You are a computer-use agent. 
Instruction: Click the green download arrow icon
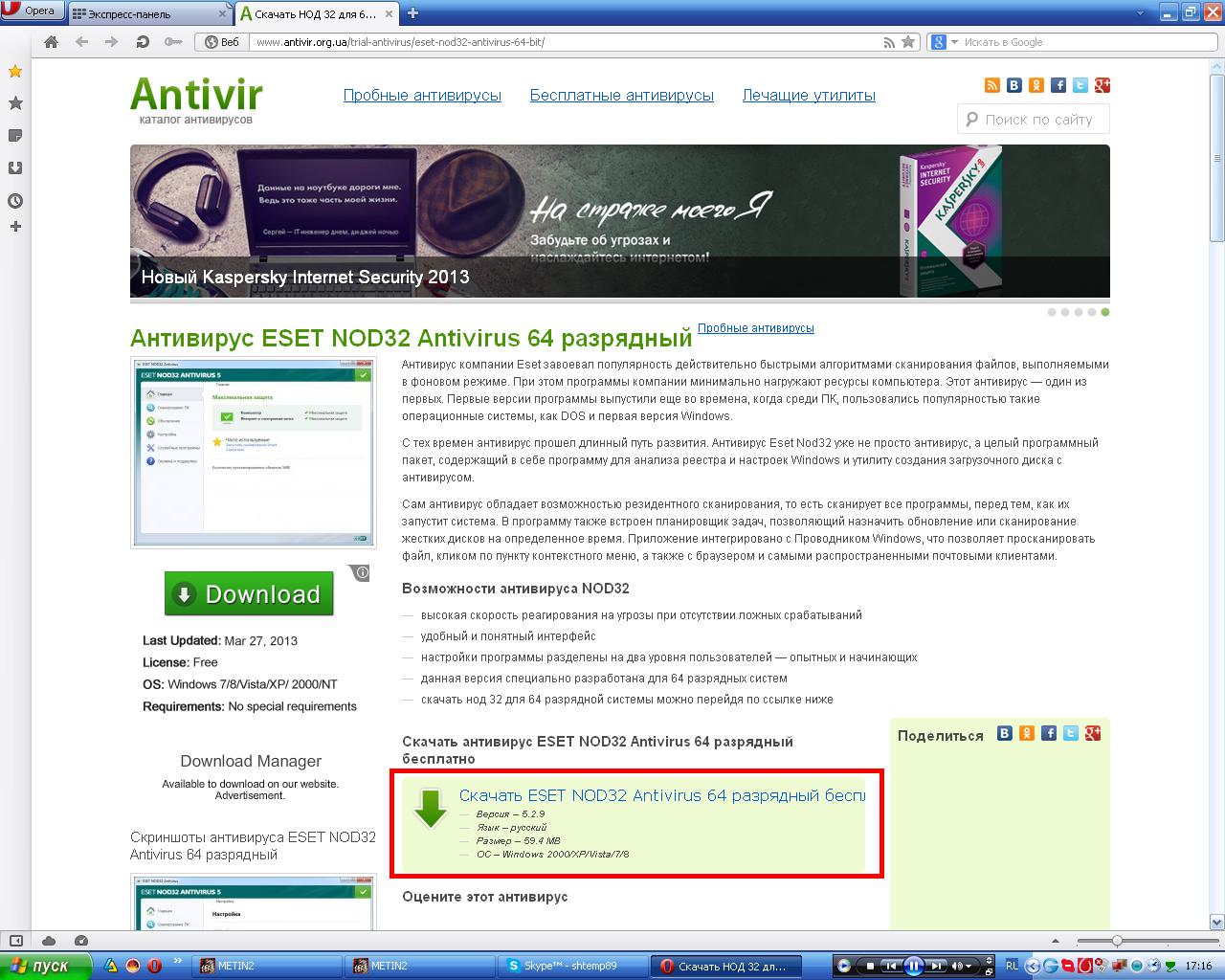click(x=431, y=808)
